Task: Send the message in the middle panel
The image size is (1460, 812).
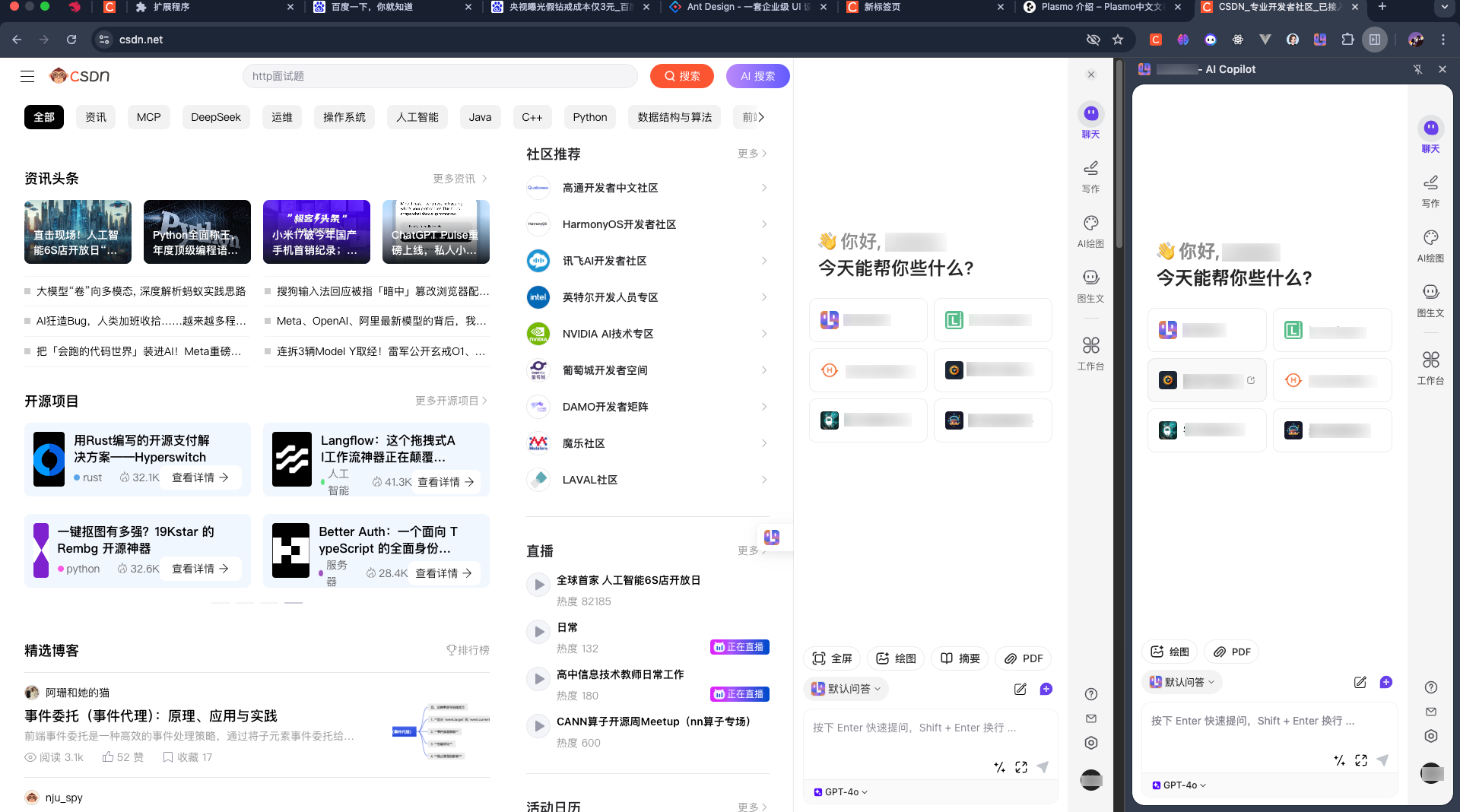Action: pos(1043,767)
